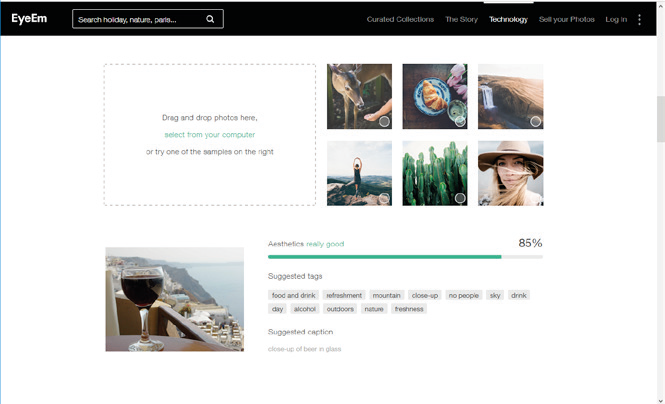Click the food and drink tag
Screen dimensions: 665x404
(293, 296)
